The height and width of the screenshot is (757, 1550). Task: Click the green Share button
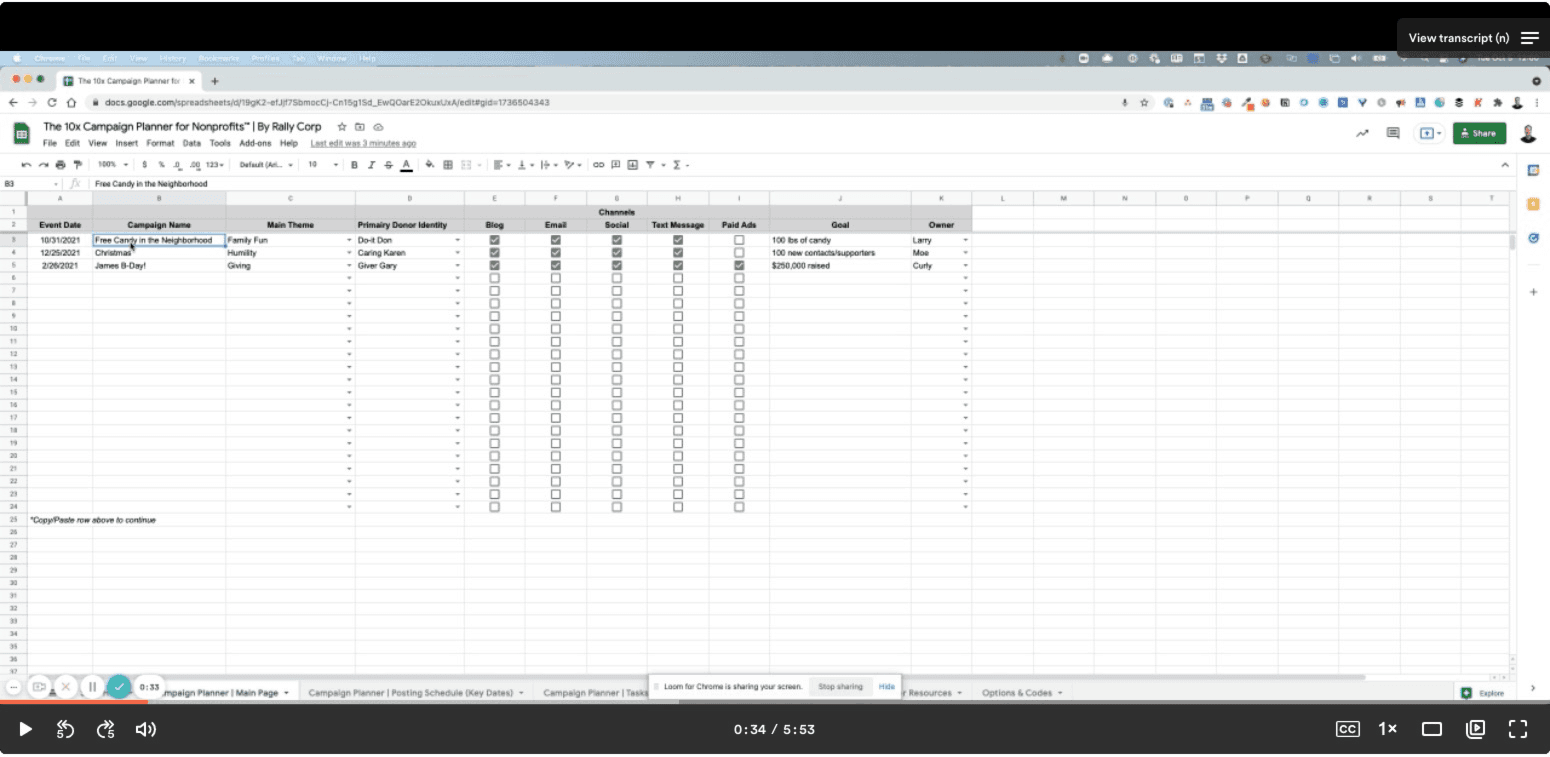point(1479,132)
